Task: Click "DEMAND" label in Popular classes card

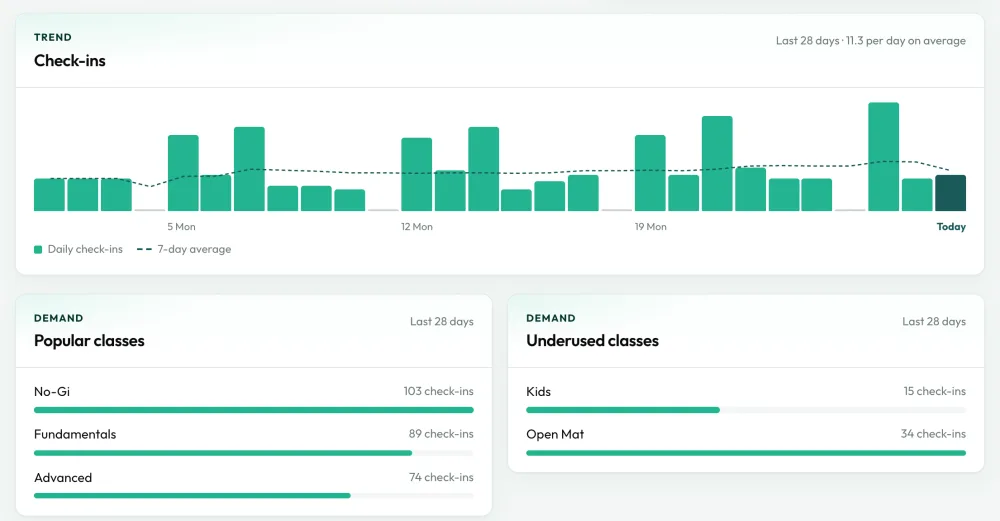Action: click(x=59, y=318)
